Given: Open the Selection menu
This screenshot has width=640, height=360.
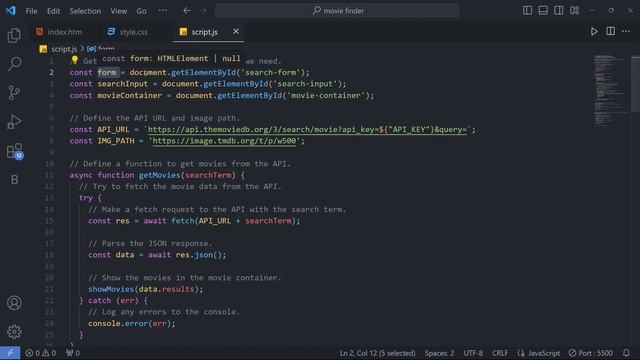Looking at the screenshot, I should click(85, 11).
